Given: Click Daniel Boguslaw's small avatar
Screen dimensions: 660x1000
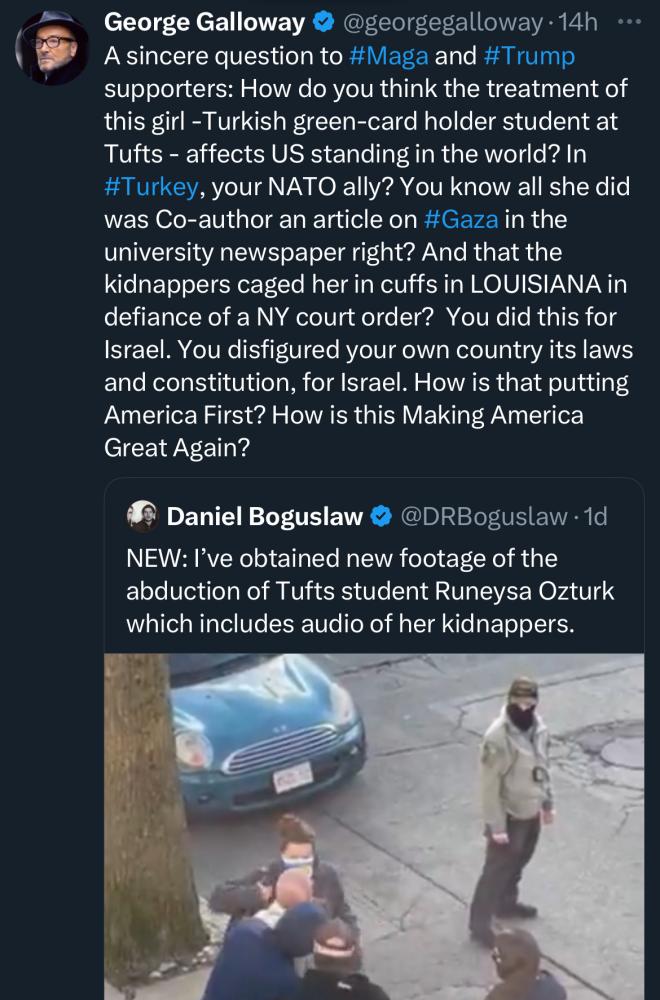Looking at the screenshot, I should (x=141, y=515).
